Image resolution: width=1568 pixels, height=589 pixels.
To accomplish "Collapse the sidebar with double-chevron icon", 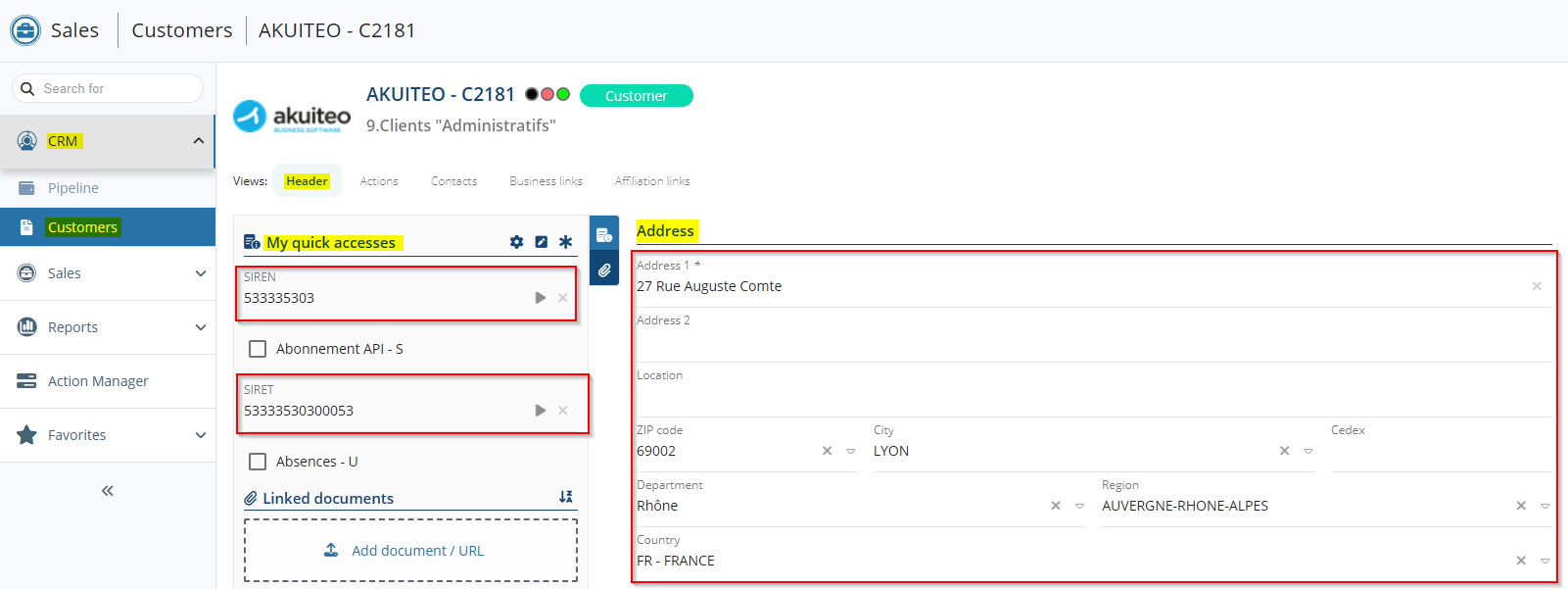I will pos(108,491).
